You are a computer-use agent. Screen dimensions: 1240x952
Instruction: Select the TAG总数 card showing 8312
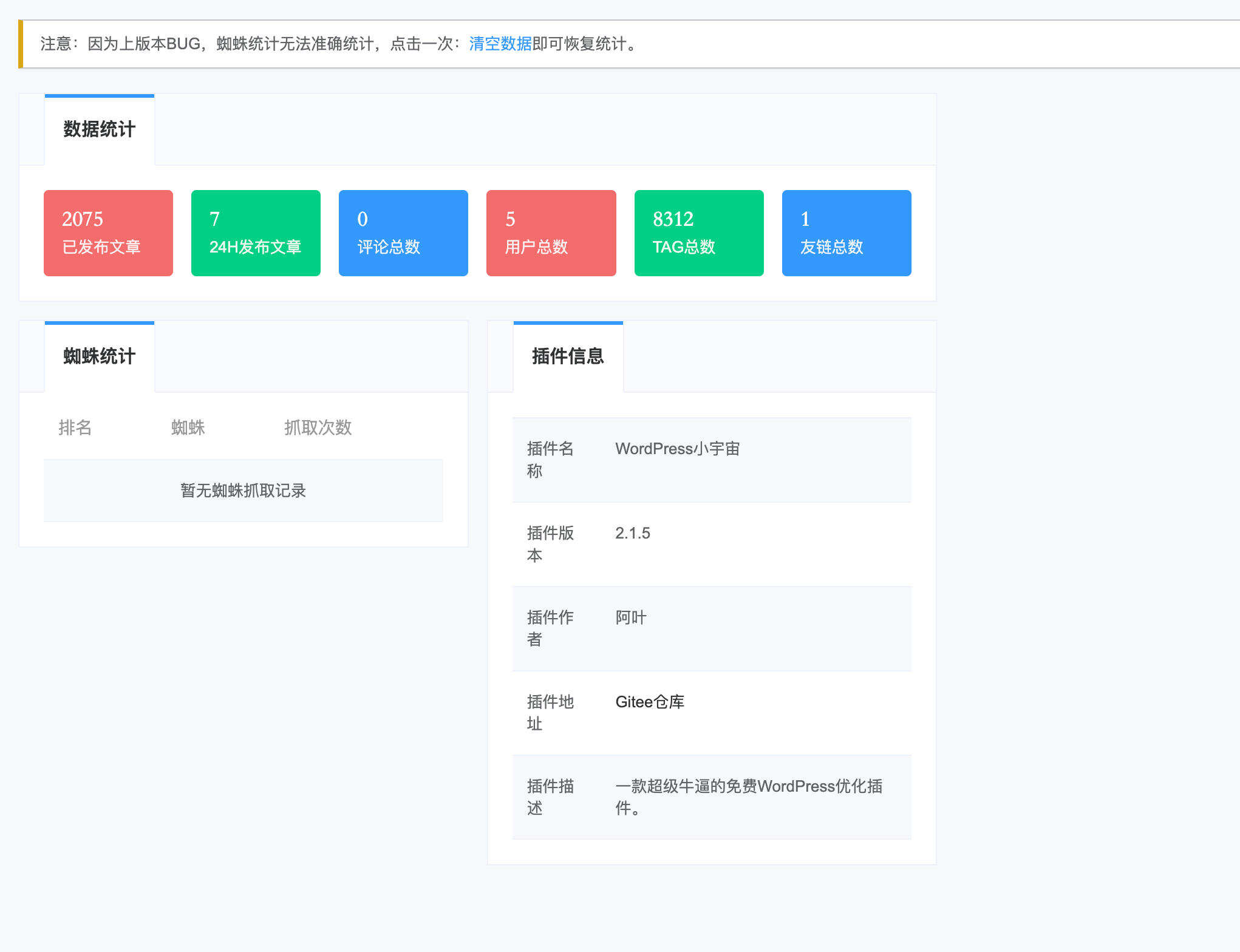pos(698,233)
